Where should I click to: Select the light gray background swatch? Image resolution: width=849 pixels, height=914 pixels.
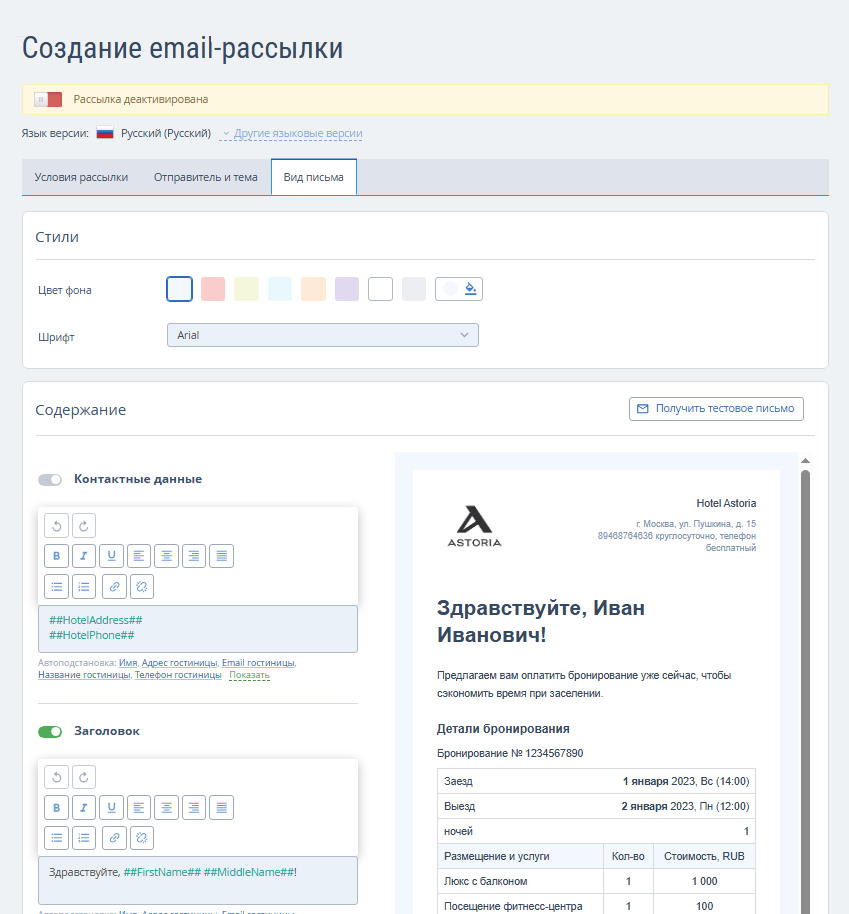pyautogui.click(x=414, y=289)
